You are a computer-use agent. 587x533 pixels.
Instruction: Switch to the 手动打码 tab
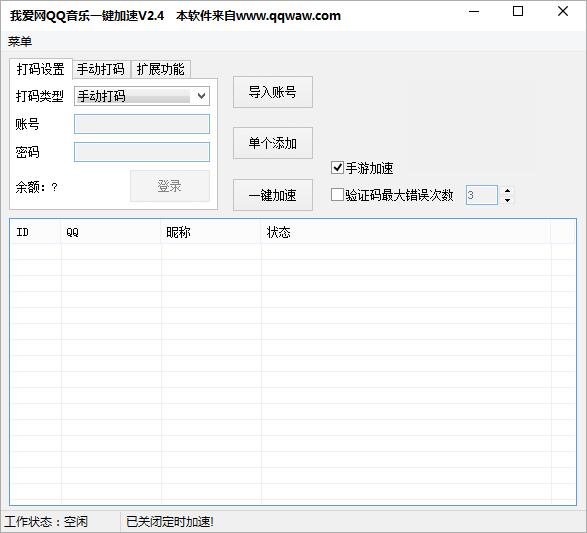[x=101, y=69]
